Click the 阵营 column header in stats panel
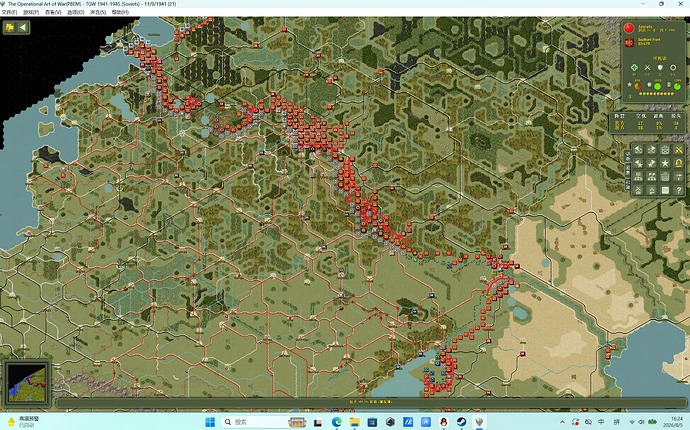 (620, 116)
